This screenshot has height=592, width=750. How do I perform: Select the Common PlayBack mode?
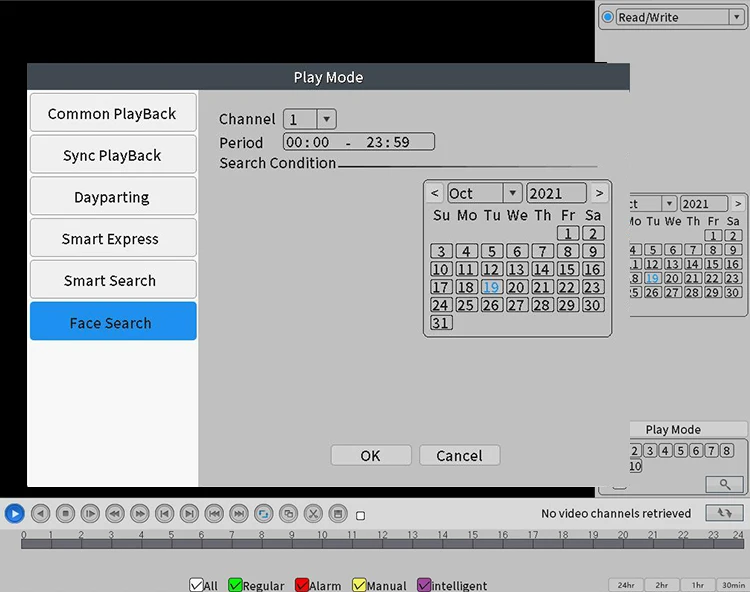113,113
